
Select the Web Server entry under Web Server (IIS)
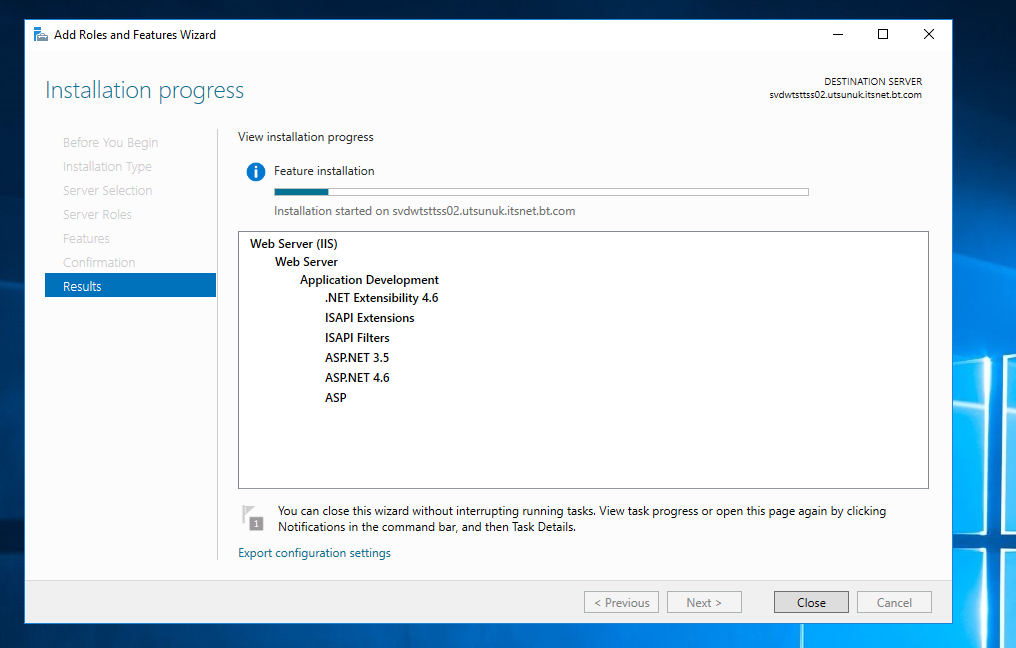[306, 262]
